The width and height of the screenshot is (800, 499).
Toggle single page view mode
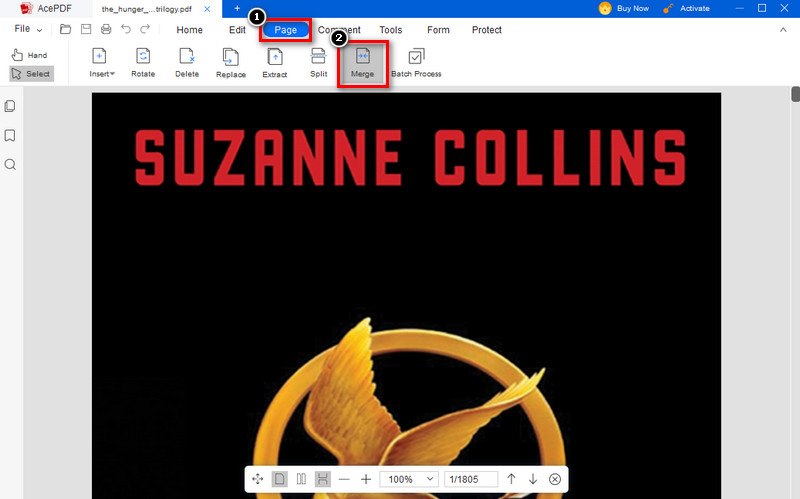279,479
